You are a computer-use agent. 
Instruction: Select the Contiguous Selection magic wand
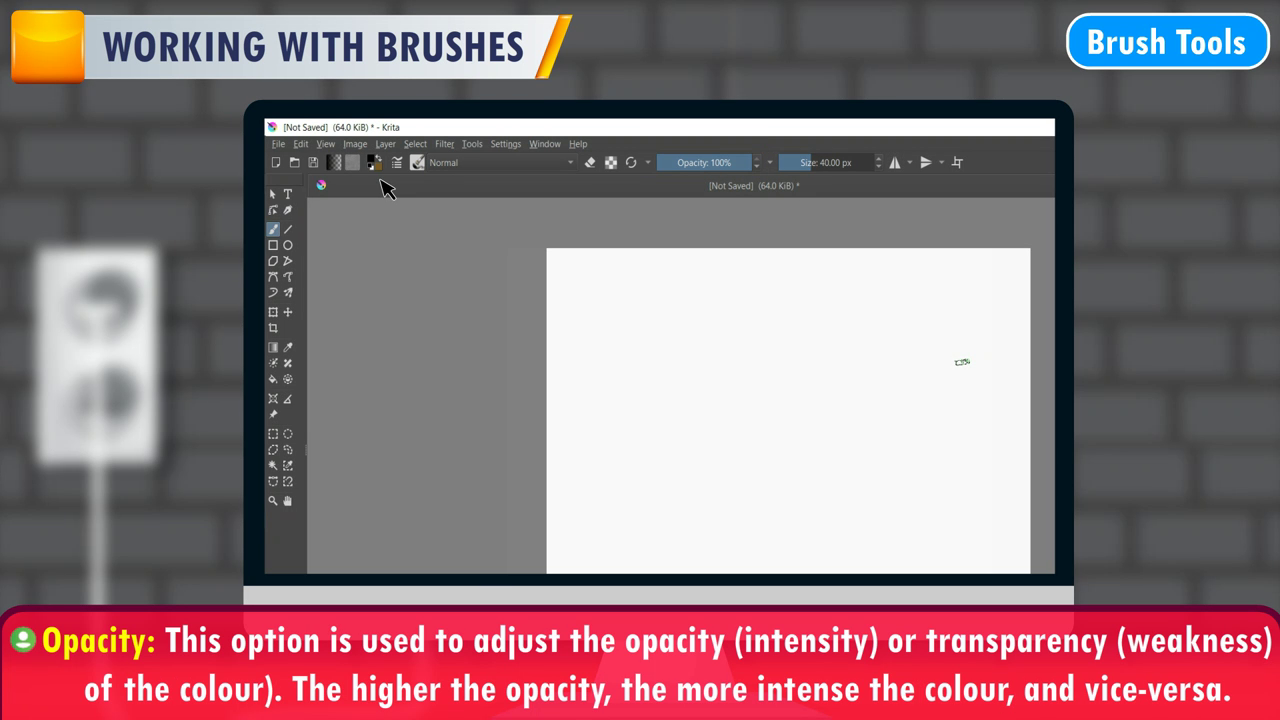tap(272, 466)
